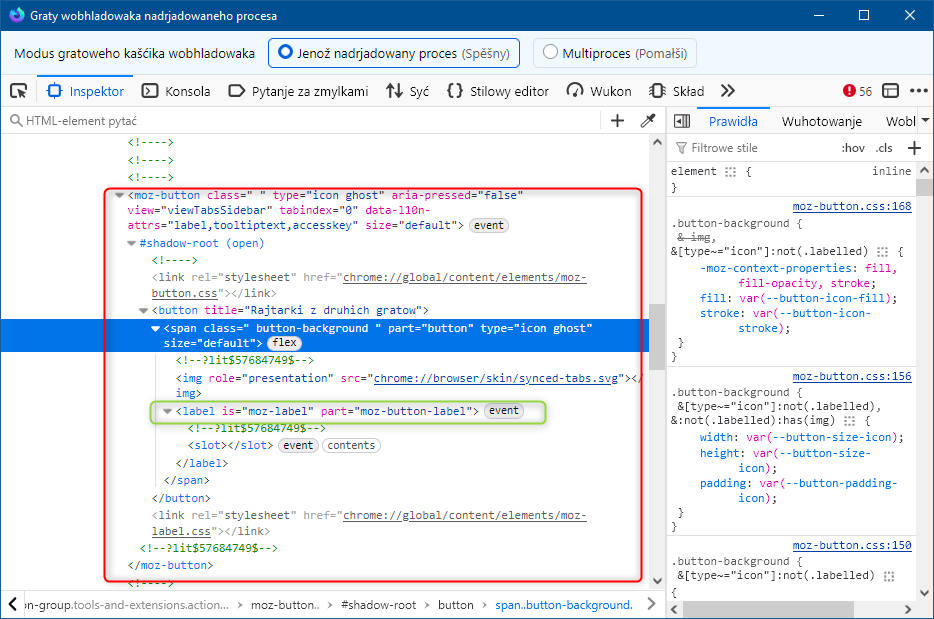Collapse the moz-button element node
The width and height of the screenshot is (934, 619).
(120, 196)
